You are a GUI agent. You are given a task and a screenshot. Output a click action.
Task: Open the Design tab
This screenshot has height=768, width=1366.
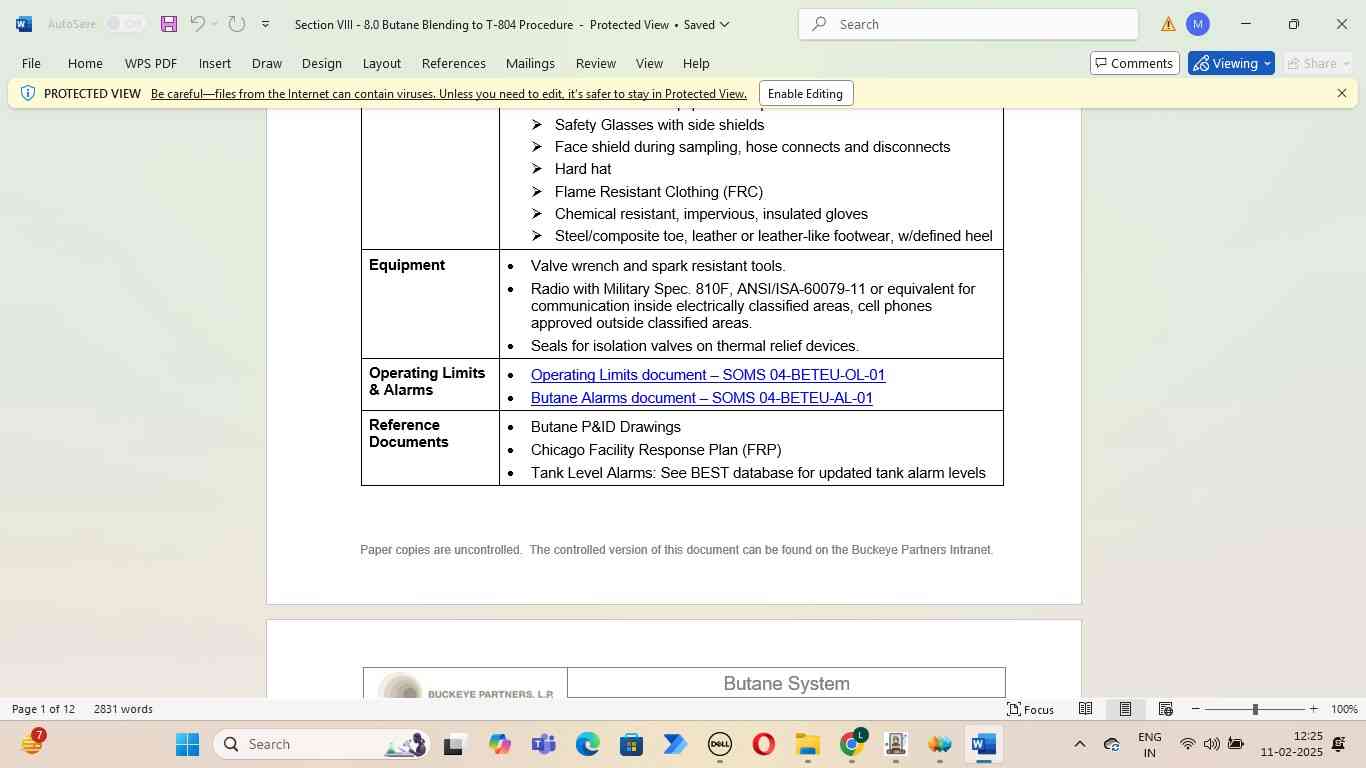[x=322, y=63]
